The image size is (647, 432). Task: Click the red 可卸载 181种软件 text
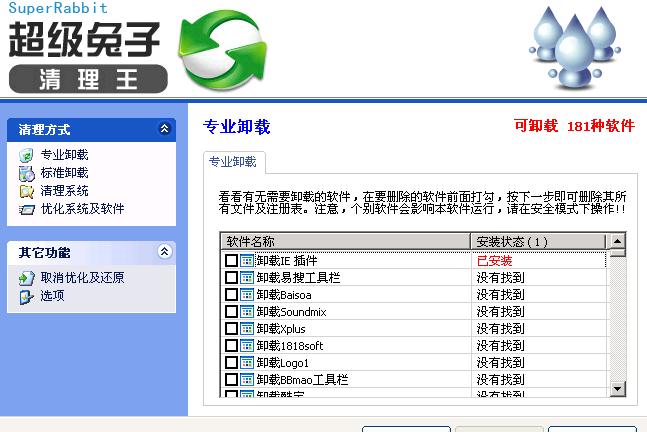click(574, 126)
